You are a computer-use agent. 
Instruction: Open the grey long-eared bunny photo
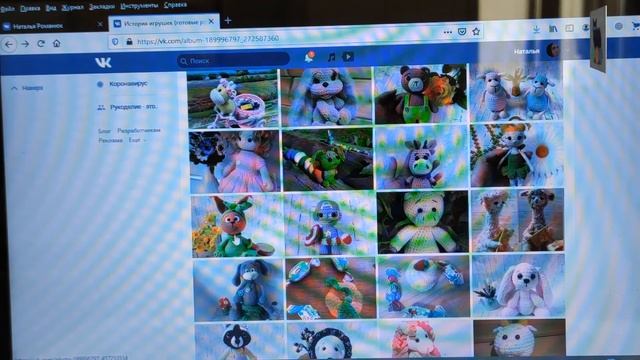pyautogui.click(x=326, y=97)
